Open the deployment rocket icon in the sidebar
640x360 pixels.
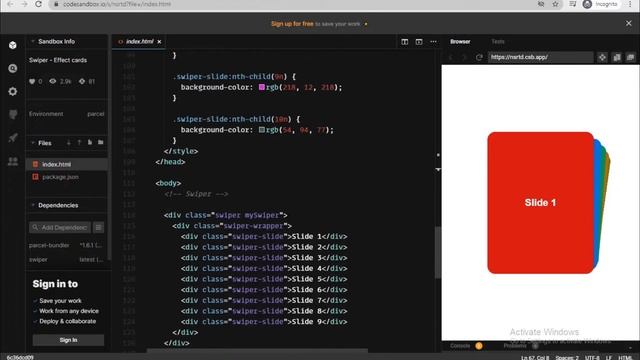(x=13, y=138)
